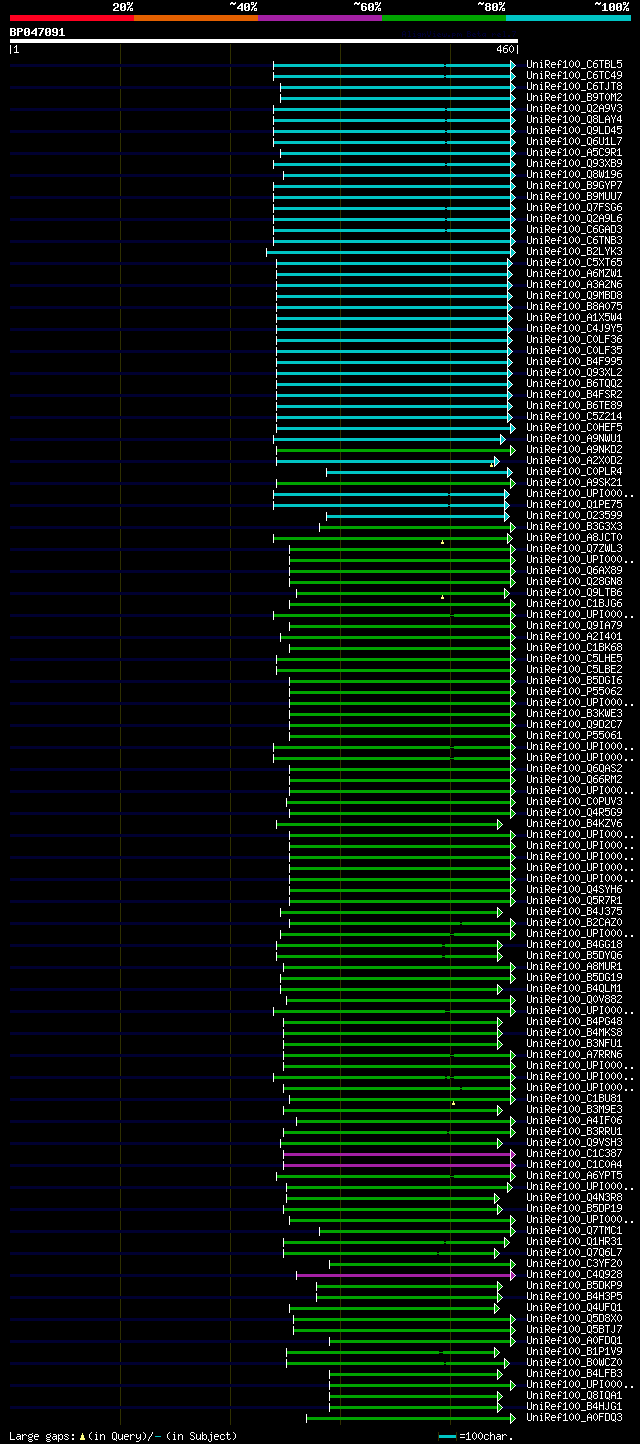Open hit UniRef100_C6TBL5
The image size is (640, 1444).
574,64
